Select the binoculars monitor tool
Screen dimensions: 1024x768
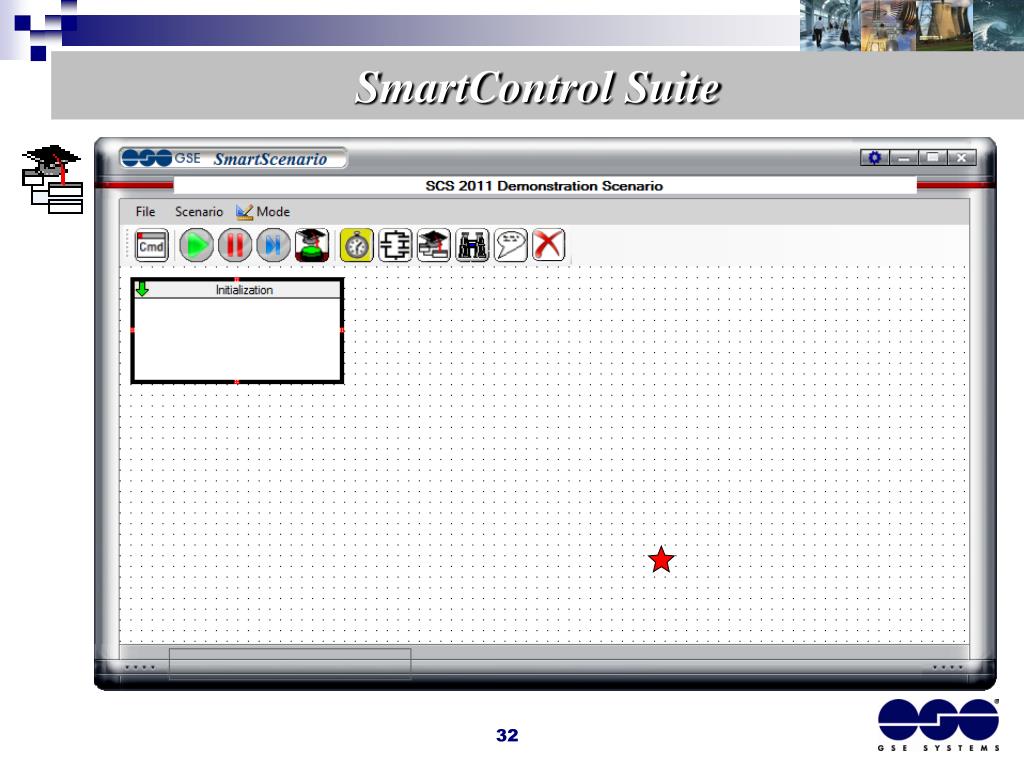click(472, 246)
